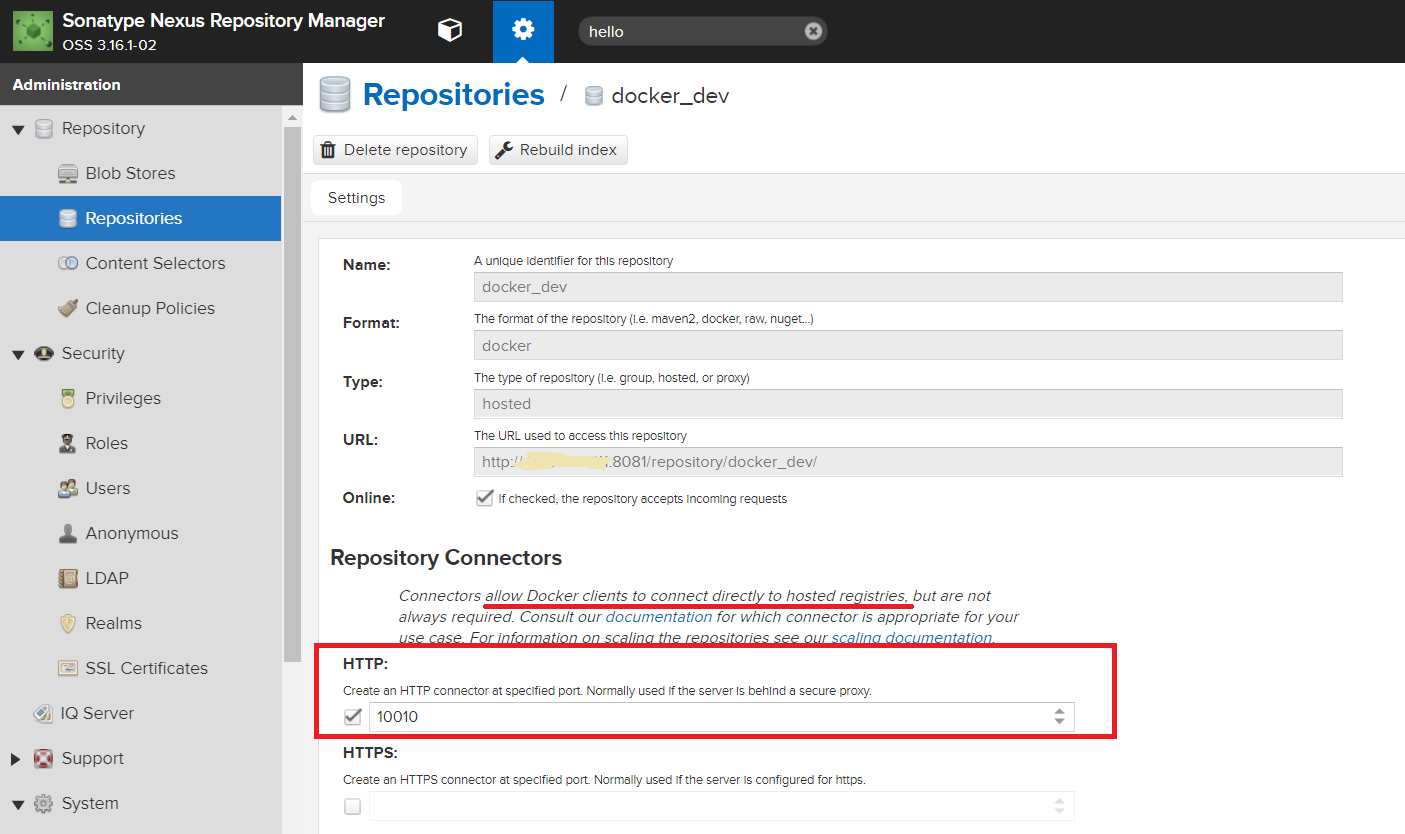Click the docker_dev breadcrumb icon

coord(594,96)
